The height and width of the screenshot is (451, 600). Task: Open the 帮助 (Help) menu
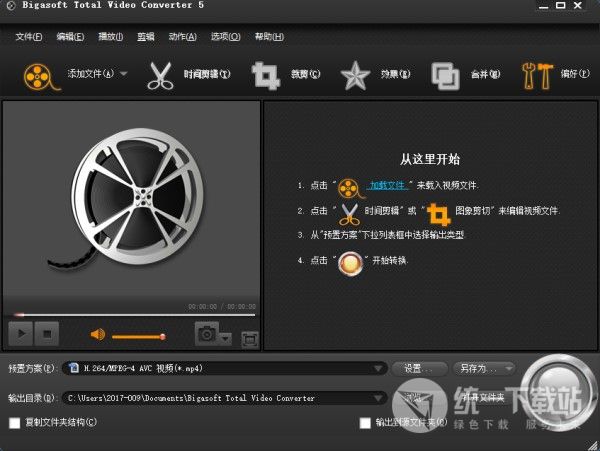coord(266,37)
